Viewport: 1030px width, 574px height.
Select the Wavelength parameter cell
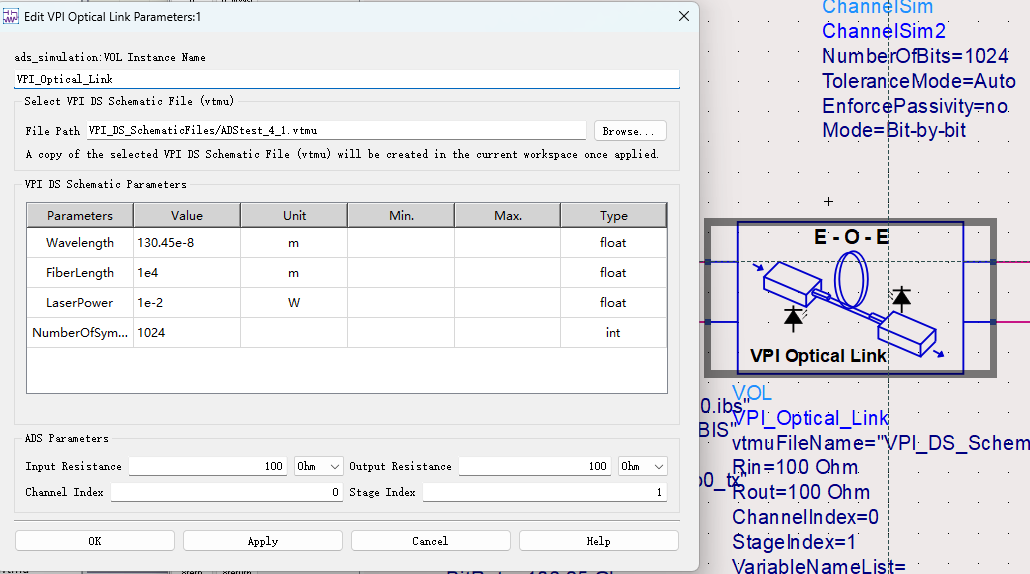80,243
